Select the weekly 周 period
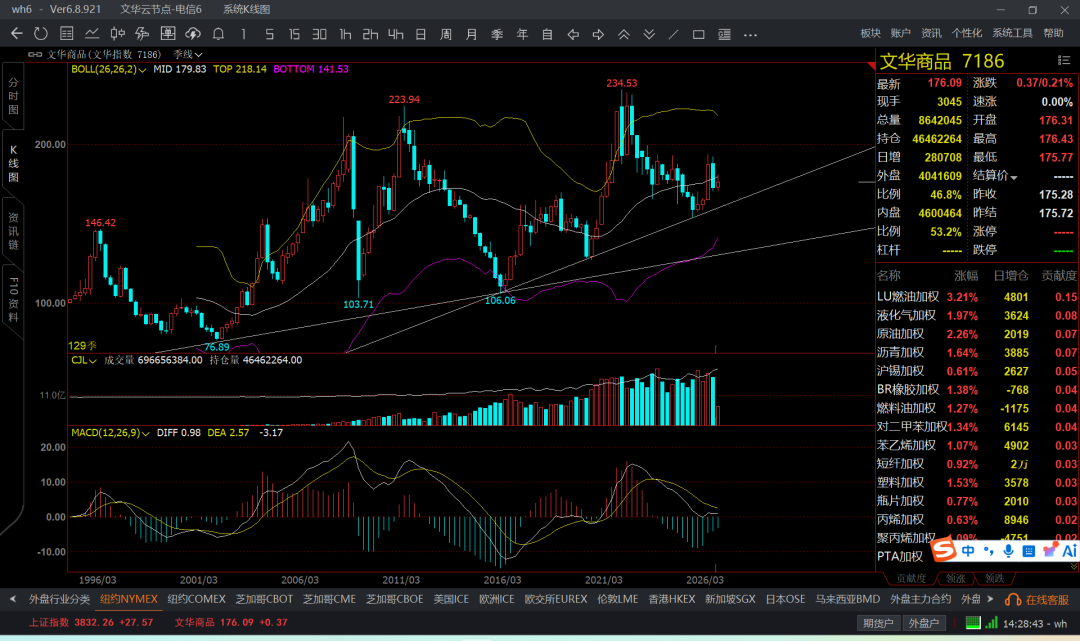This screenshot has width=1080, height=641. [446, 34]
